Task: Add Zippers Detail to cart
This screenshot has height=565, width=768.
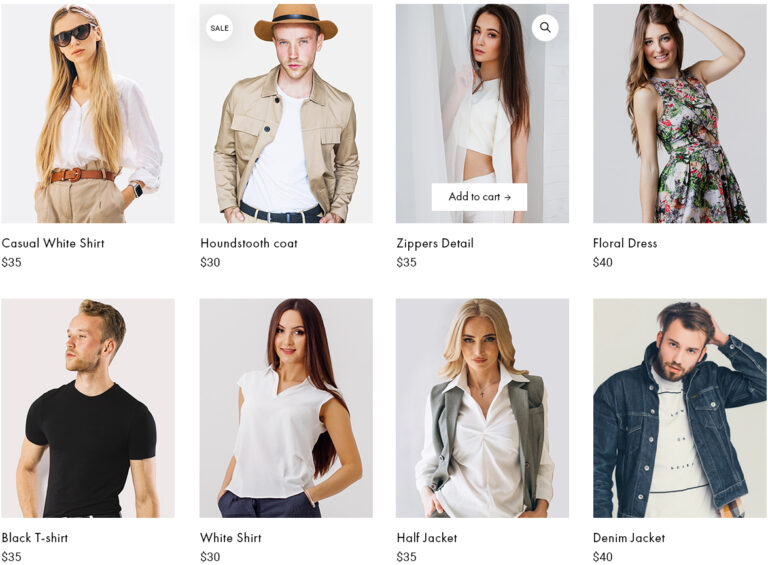Action: [x=480, y=197]
